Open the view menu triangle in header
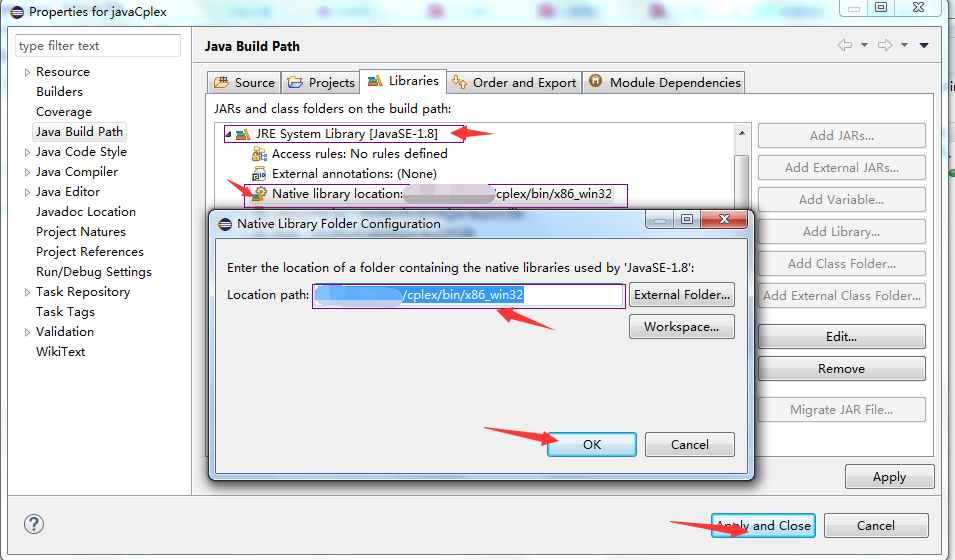This screenshot has height=560, width=955. (924, 46)
